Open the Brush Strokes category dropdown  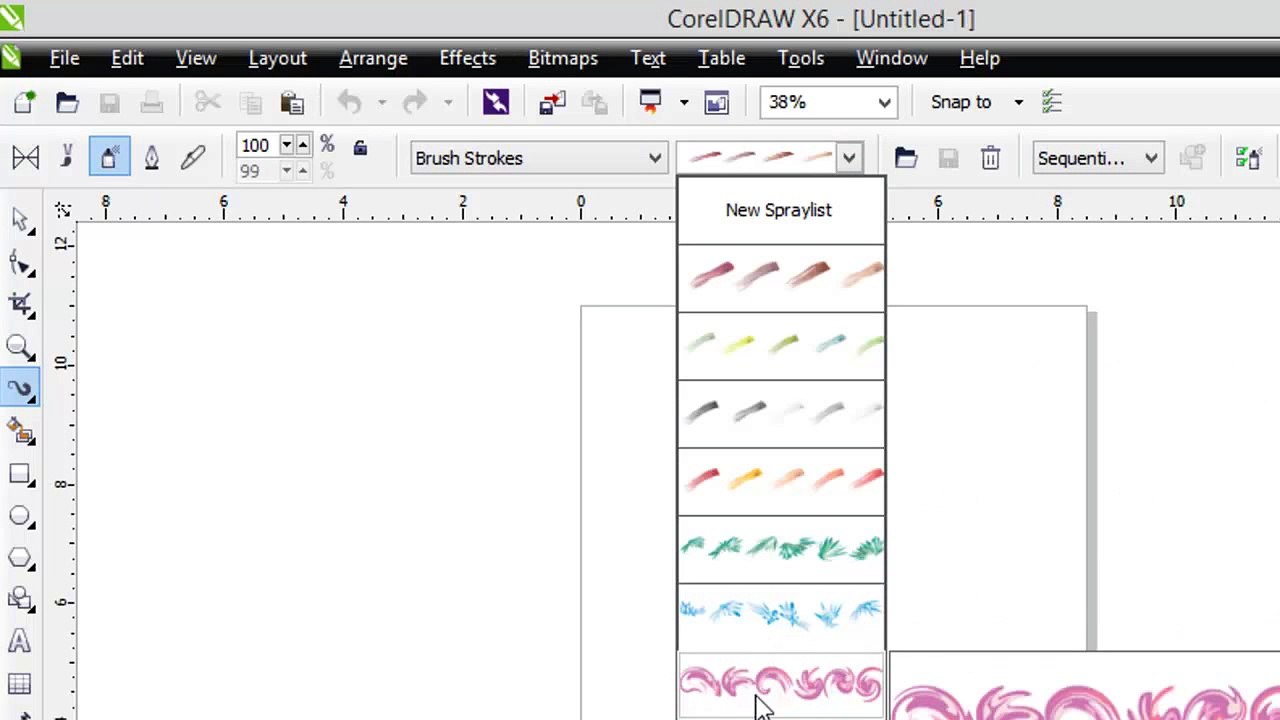click(538, 158)
